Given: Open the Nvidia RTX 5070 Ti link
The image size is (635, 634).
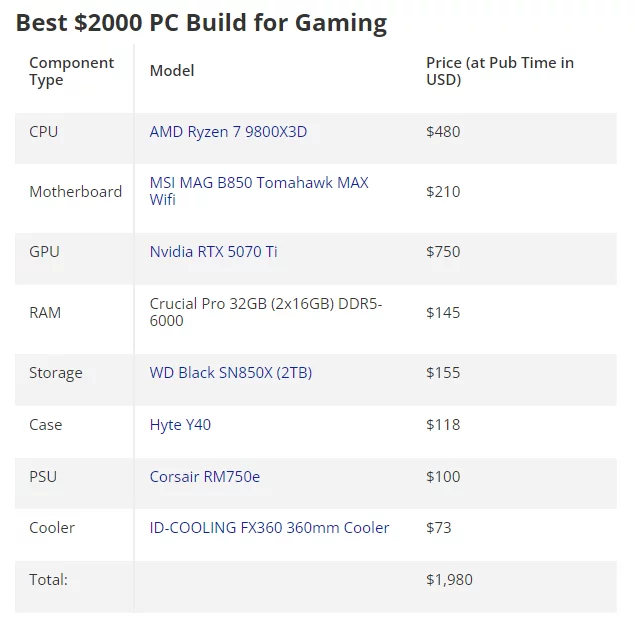Looking at the screenshot, I should click(x=213, y=252).
